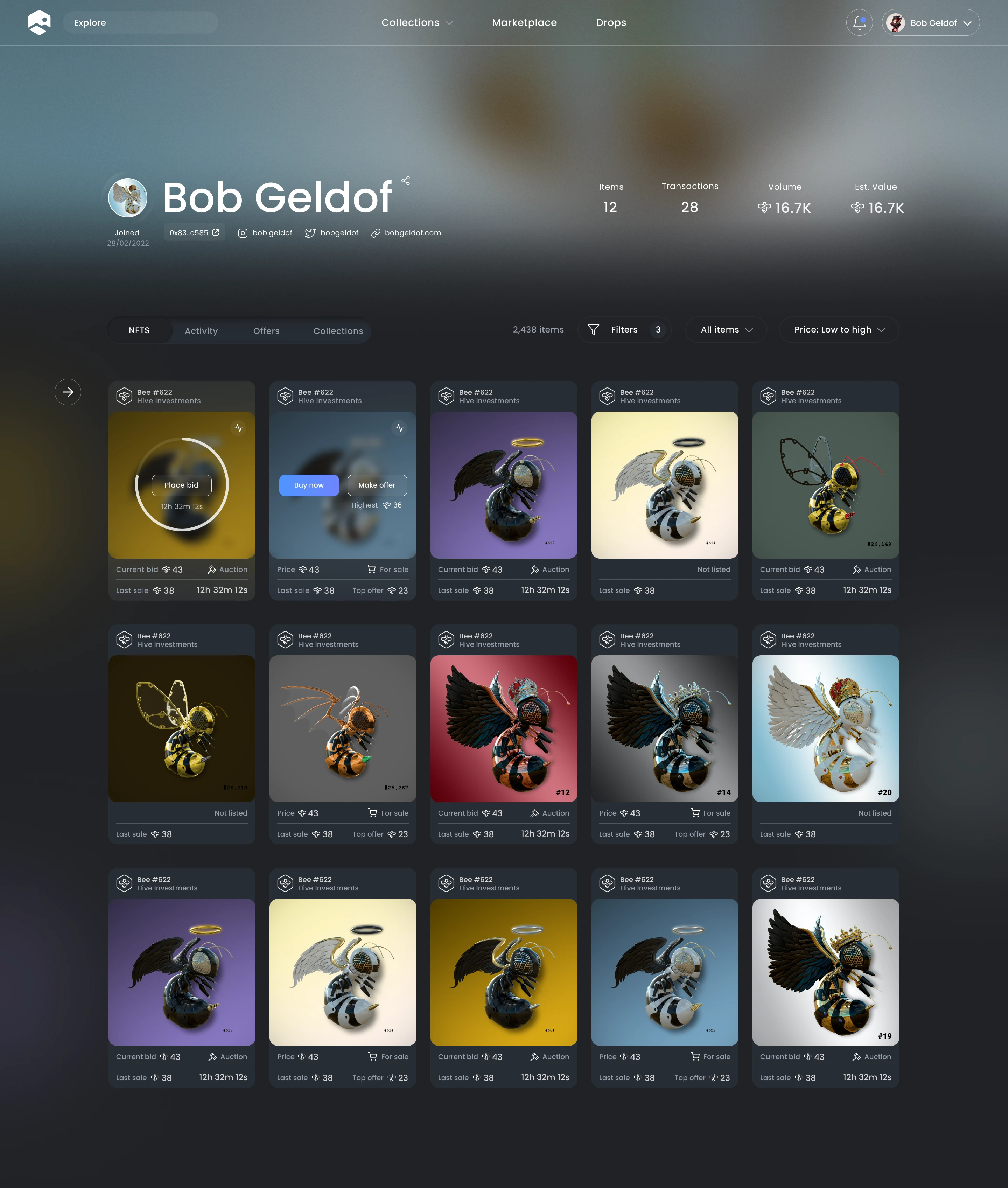Click the Buy now button
The height and width of the screenshot is (1188, 1008).
[x=309, y=485]
